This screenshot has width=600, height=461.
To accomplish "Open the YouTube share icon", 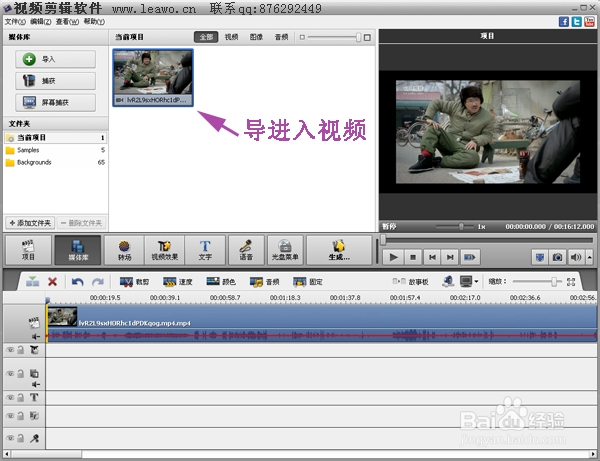I will pos(589,21).
